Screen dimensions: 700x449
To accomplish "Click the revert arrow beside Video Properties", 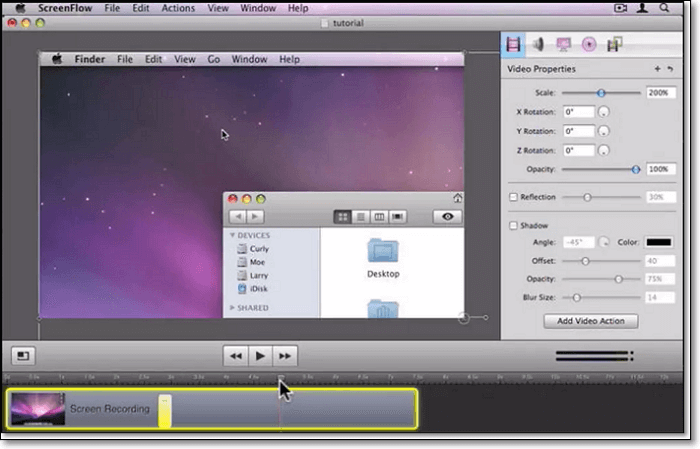I will click(x=669, y=69).
